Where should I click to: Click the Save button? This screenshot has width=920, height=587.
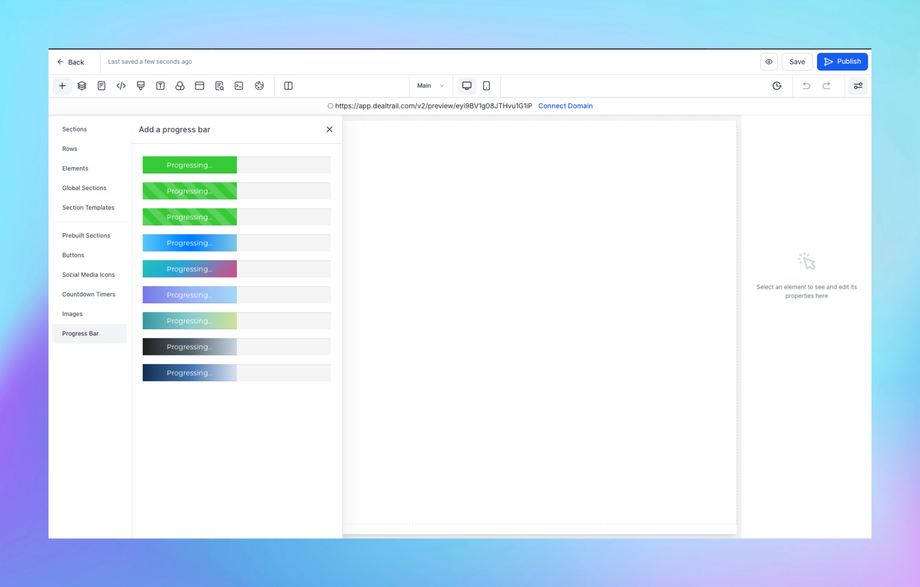[x=797, y=62]
